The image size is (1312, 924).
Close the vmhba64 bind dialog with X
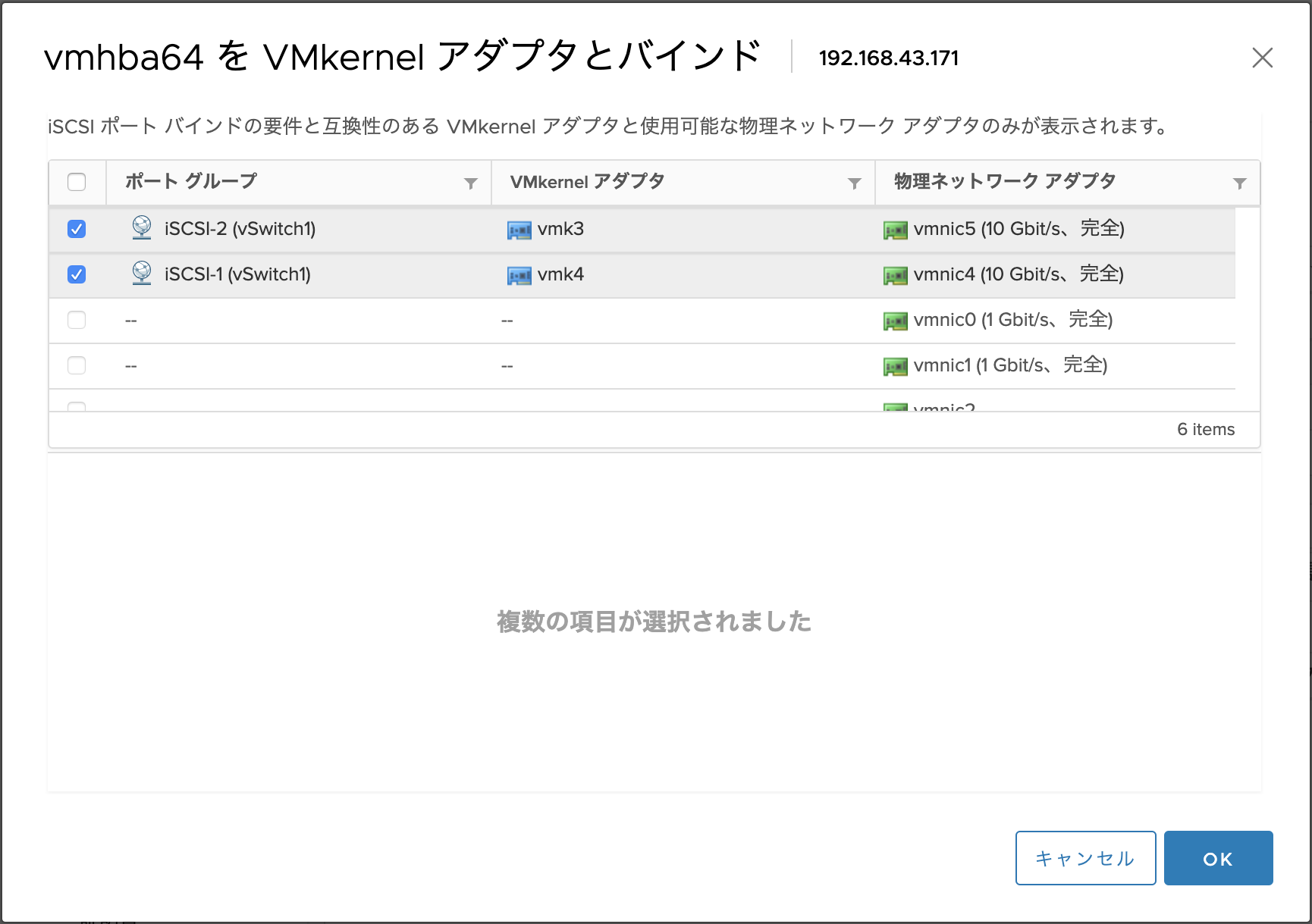point(1263,58)
